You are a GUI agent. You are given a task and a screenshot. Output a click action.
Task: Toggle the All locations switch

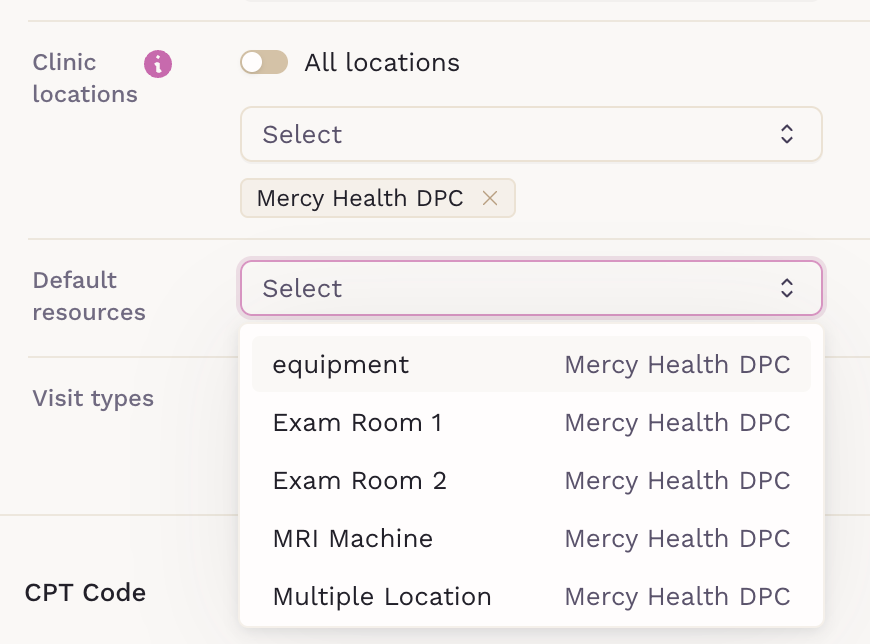point(264,63)
